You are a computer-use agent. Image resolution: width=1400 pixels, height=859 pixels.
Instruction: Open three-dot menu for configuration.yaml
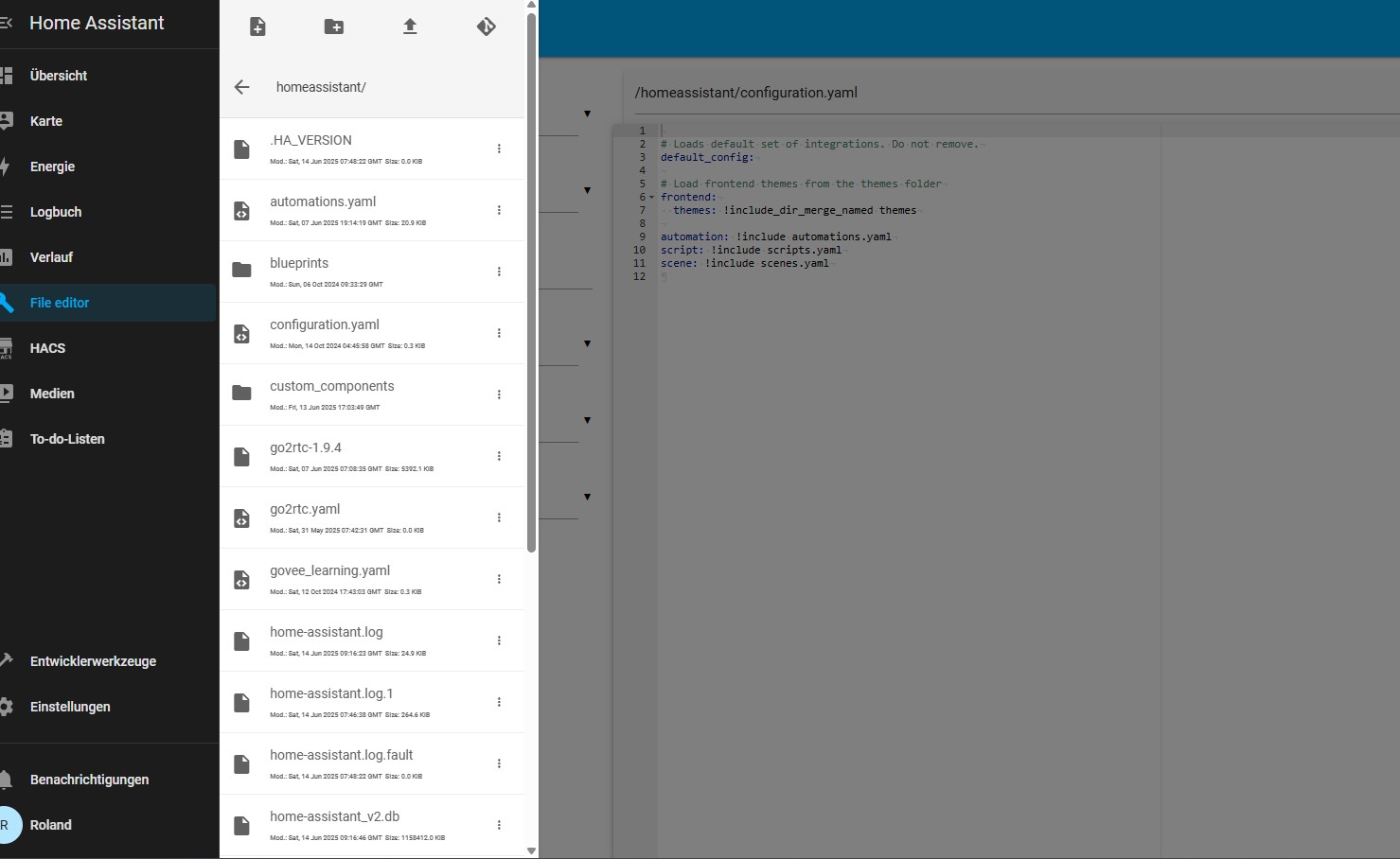point(499,333)
